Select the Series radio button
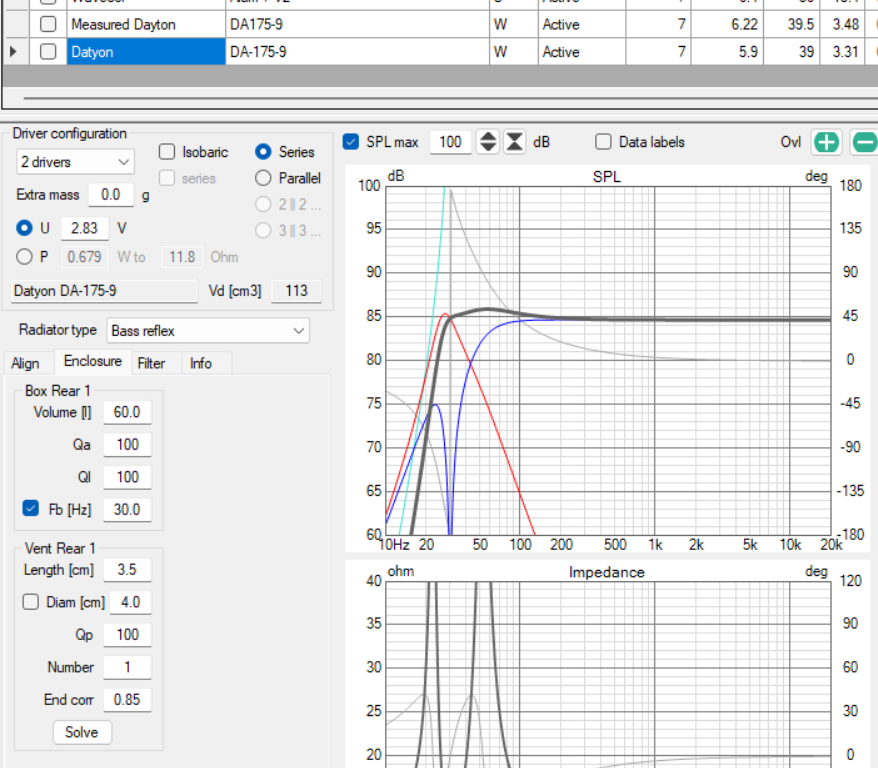This screenshot has width=878, height=768. coord(263,152)
